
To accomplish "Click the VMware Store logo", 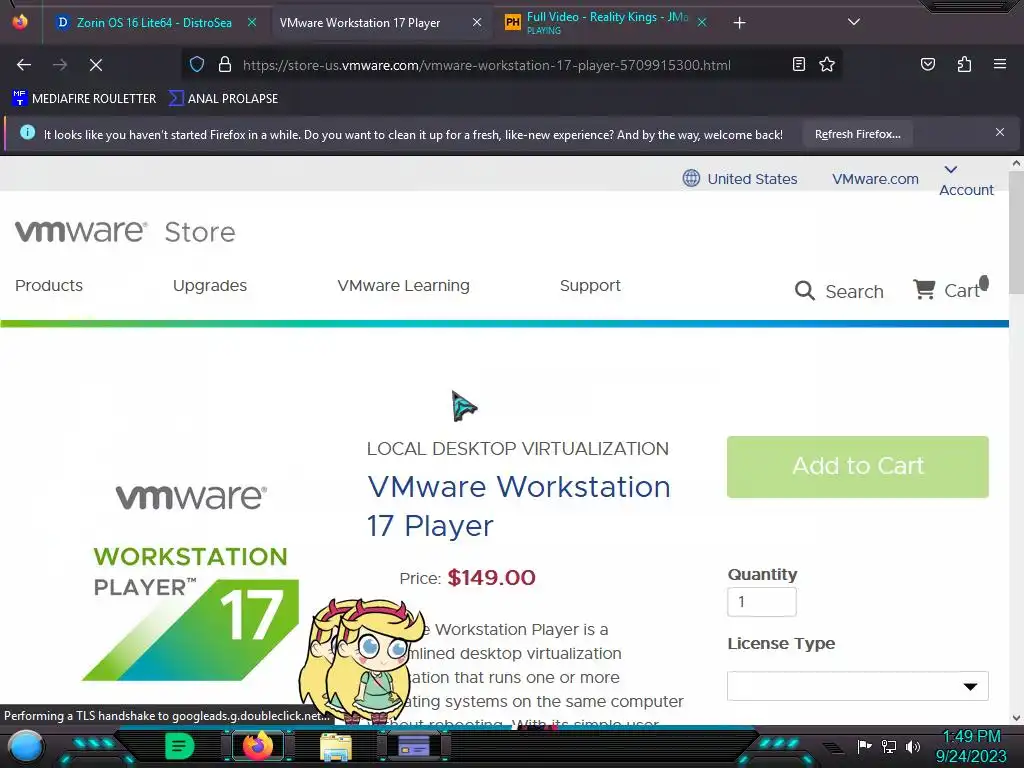I will (125, 231).
